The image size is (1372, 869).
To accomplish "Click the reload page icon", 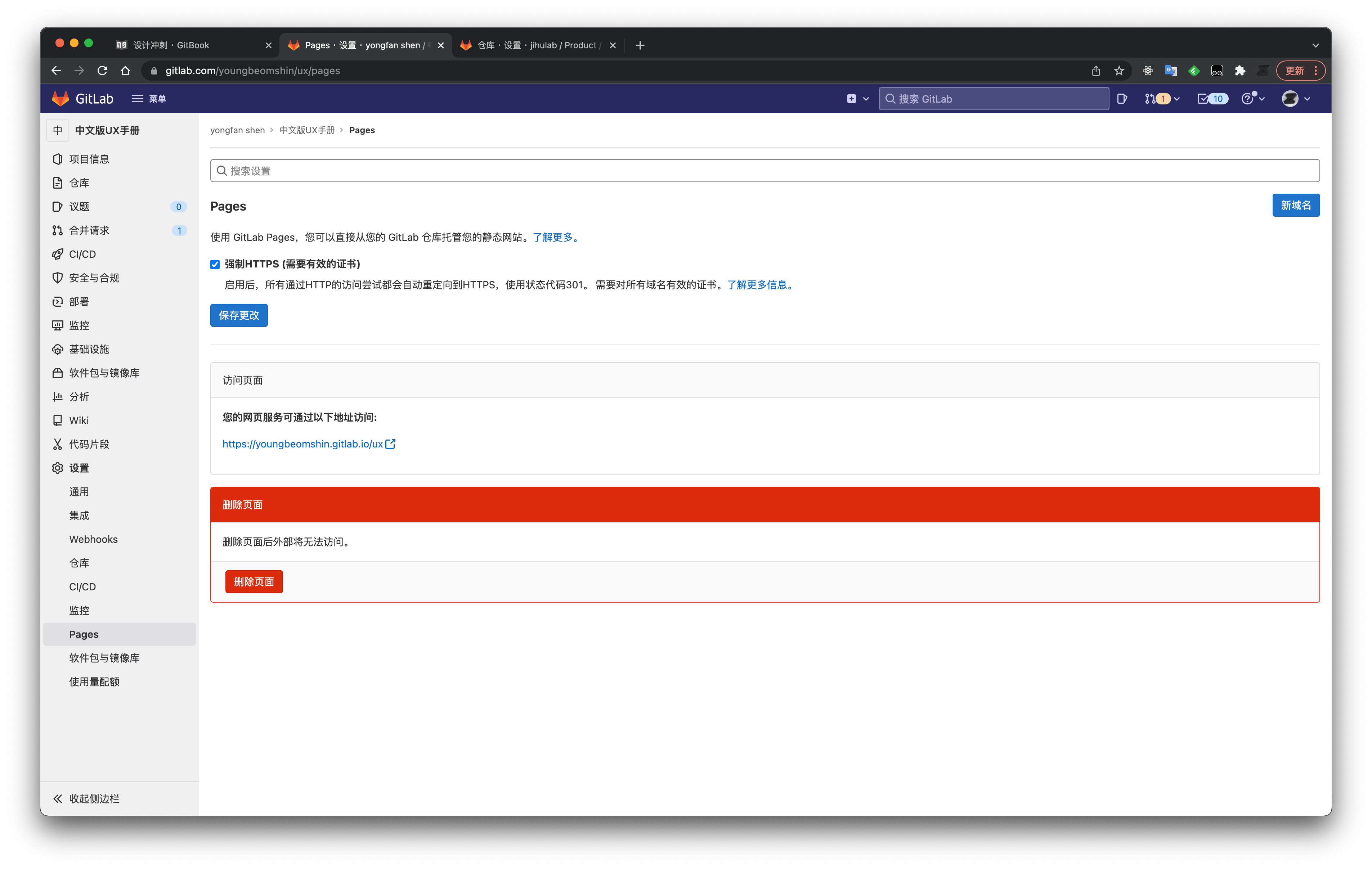I will [x=102, y=71].
